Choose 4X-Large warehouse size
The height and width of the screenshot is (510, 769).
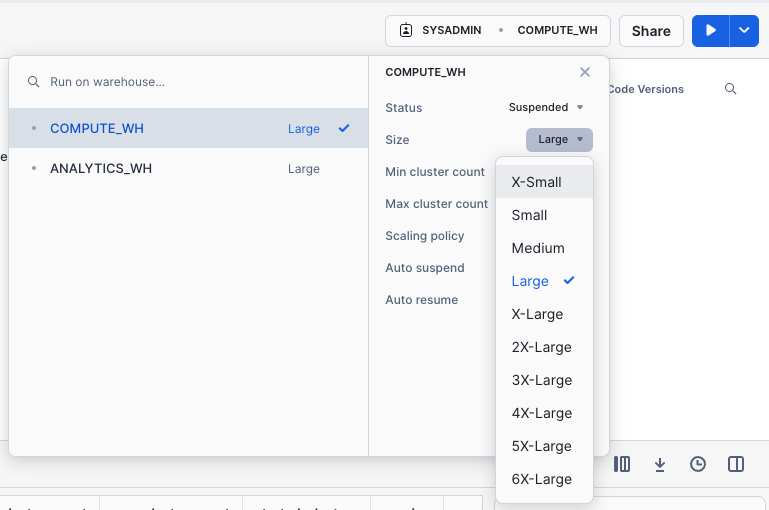point(544,413)
